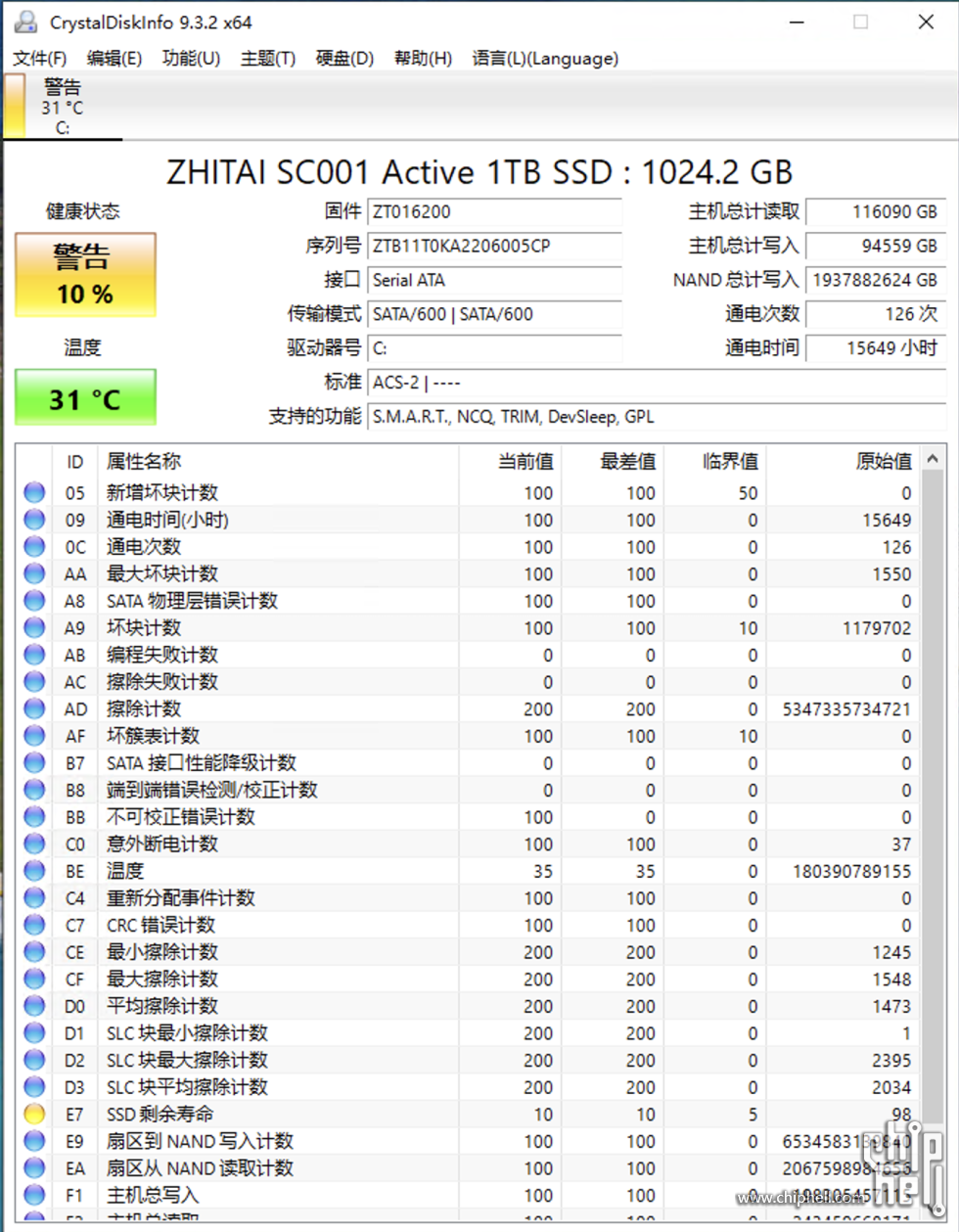Image resolution: width=959 pixels, height=1232 pixels.
Task: Click status orb for AB 编程失败计数
Action: 35,655
